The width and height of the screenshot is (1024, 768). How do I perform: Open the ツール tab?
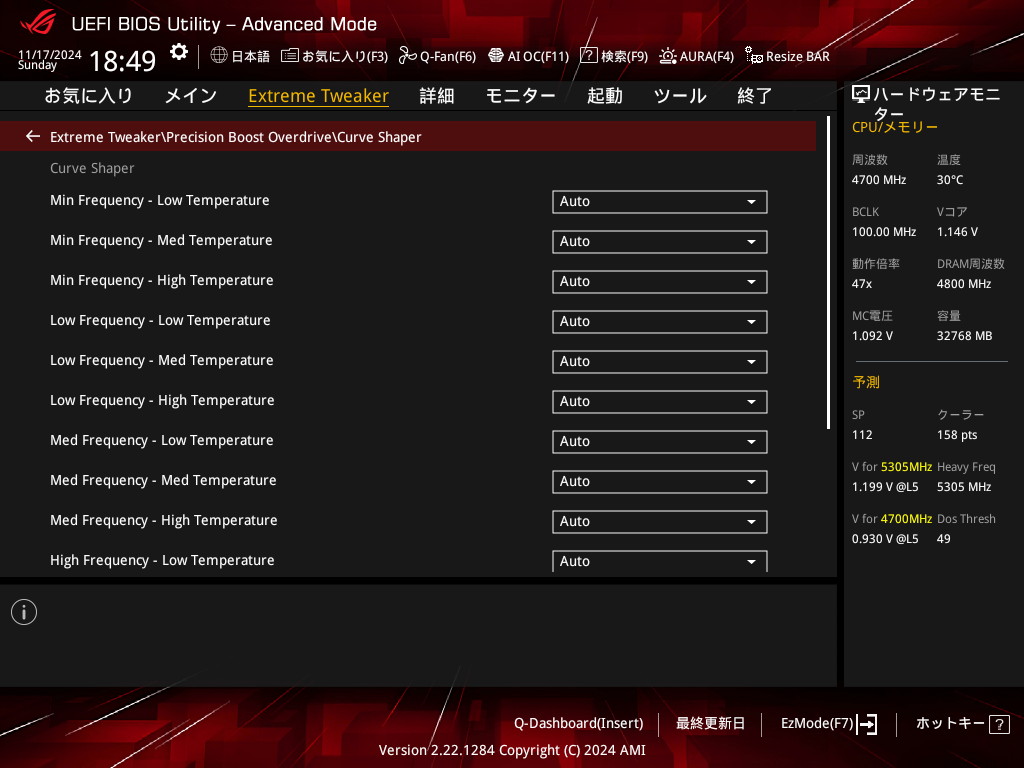pos(680,95)
